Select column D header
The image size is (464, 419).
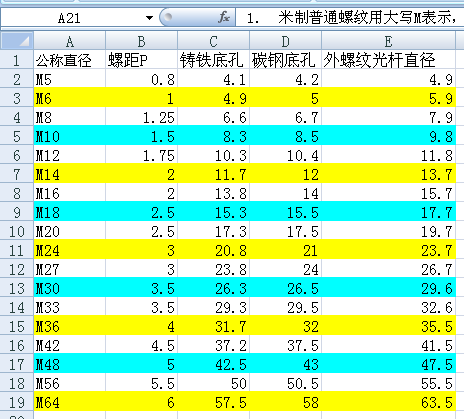(x=285, y=41)
